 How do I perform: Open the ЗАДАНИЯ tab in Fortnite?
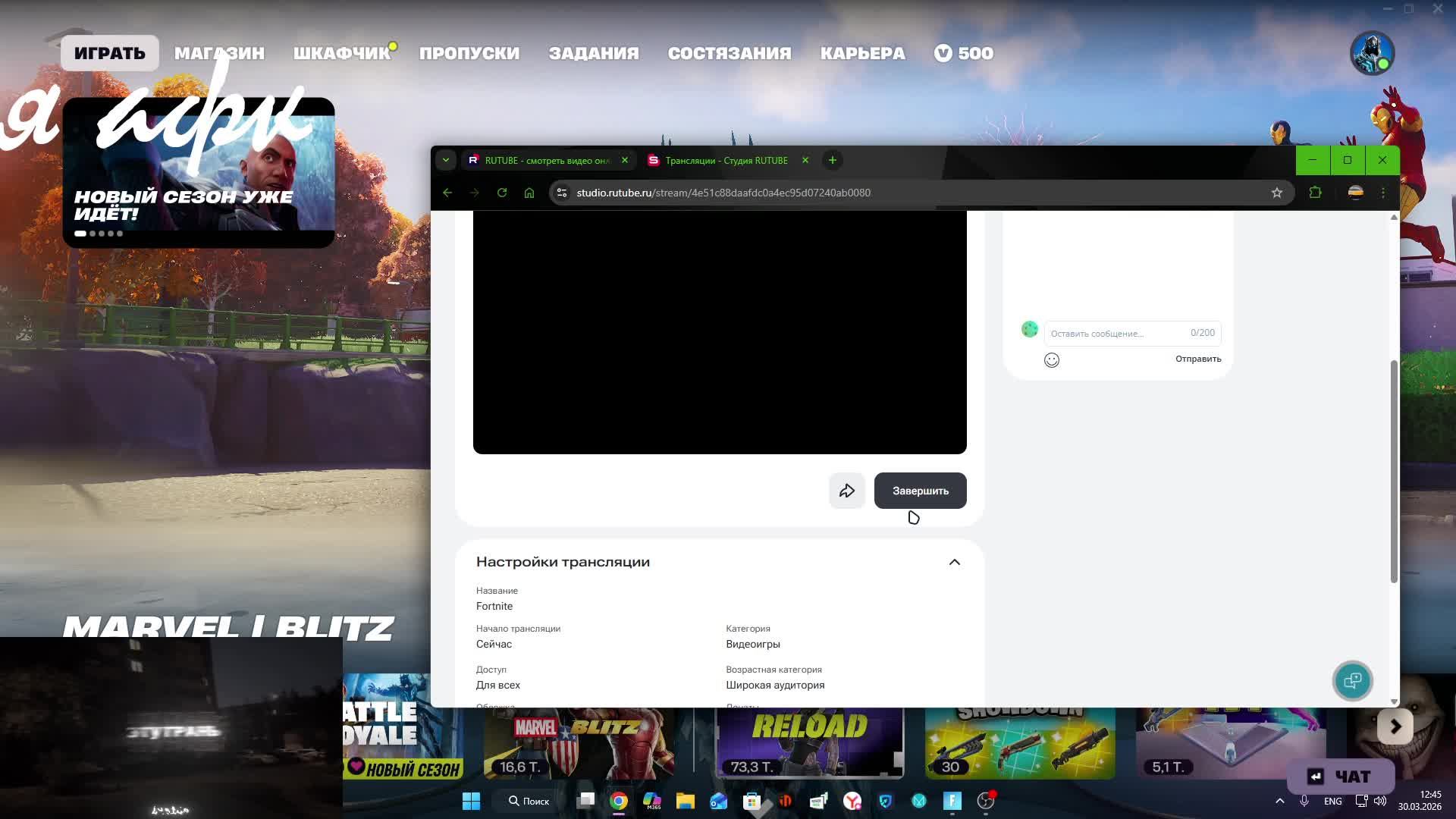594,53
